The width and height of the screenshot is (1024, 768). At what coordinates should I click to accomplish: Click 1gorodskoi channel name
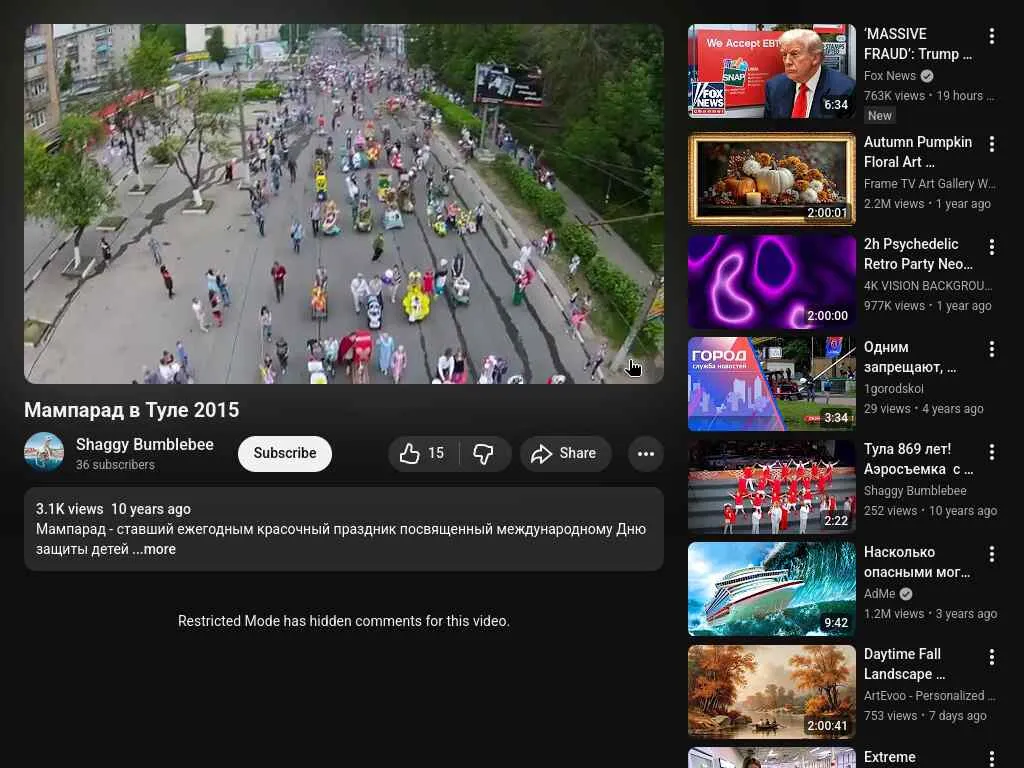pyautogui.click(x=893, y=389)
